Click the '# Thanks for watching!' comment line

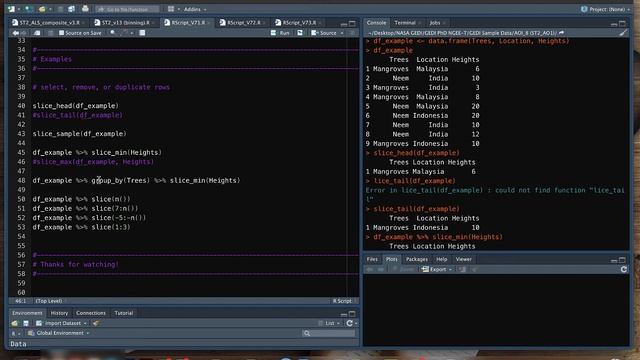(76, 264)
